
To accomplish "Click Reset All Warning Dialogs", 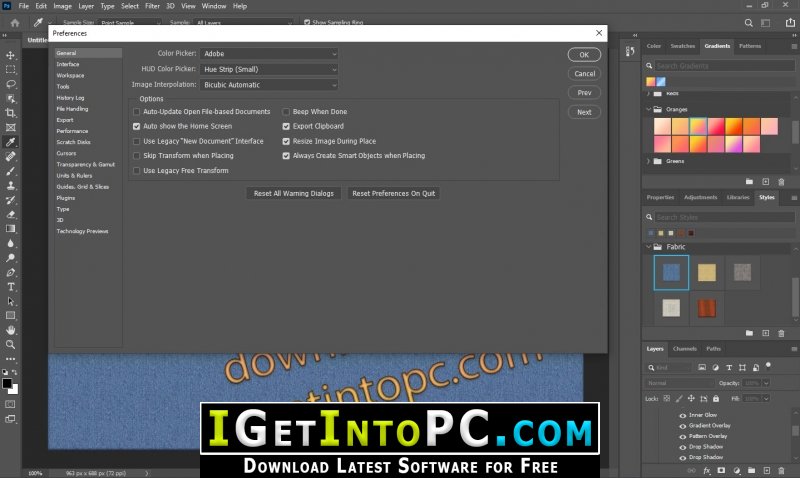I will (x=293, y=193).
